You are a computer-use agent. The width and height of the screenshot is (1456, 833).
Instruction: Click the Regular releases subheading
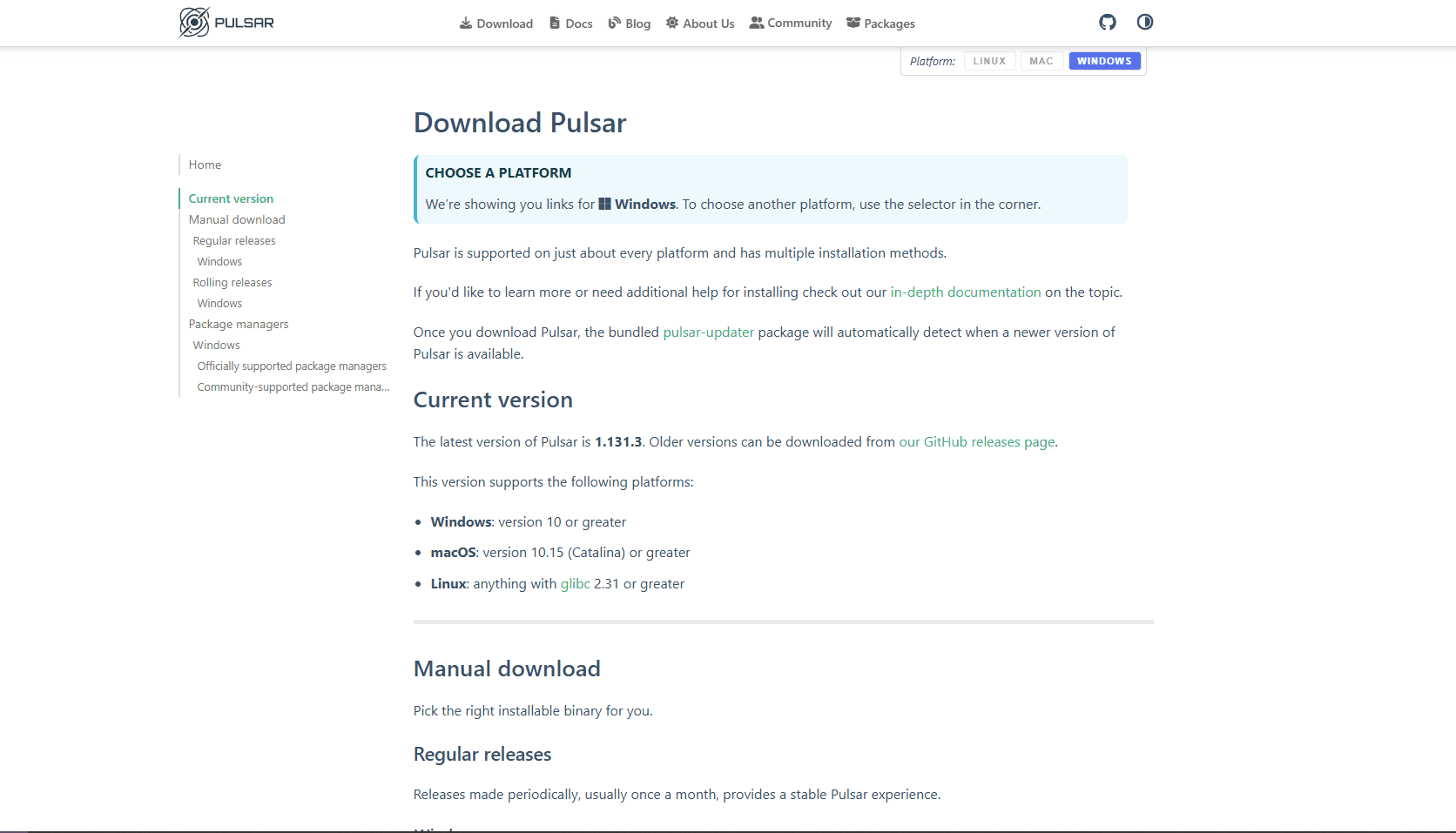[482, 754]
